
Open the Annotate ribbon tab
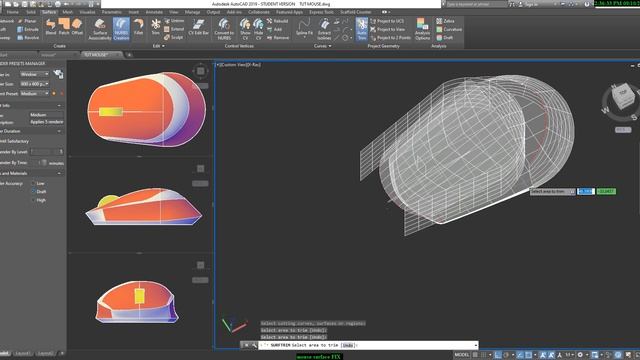tap(154, 12)
